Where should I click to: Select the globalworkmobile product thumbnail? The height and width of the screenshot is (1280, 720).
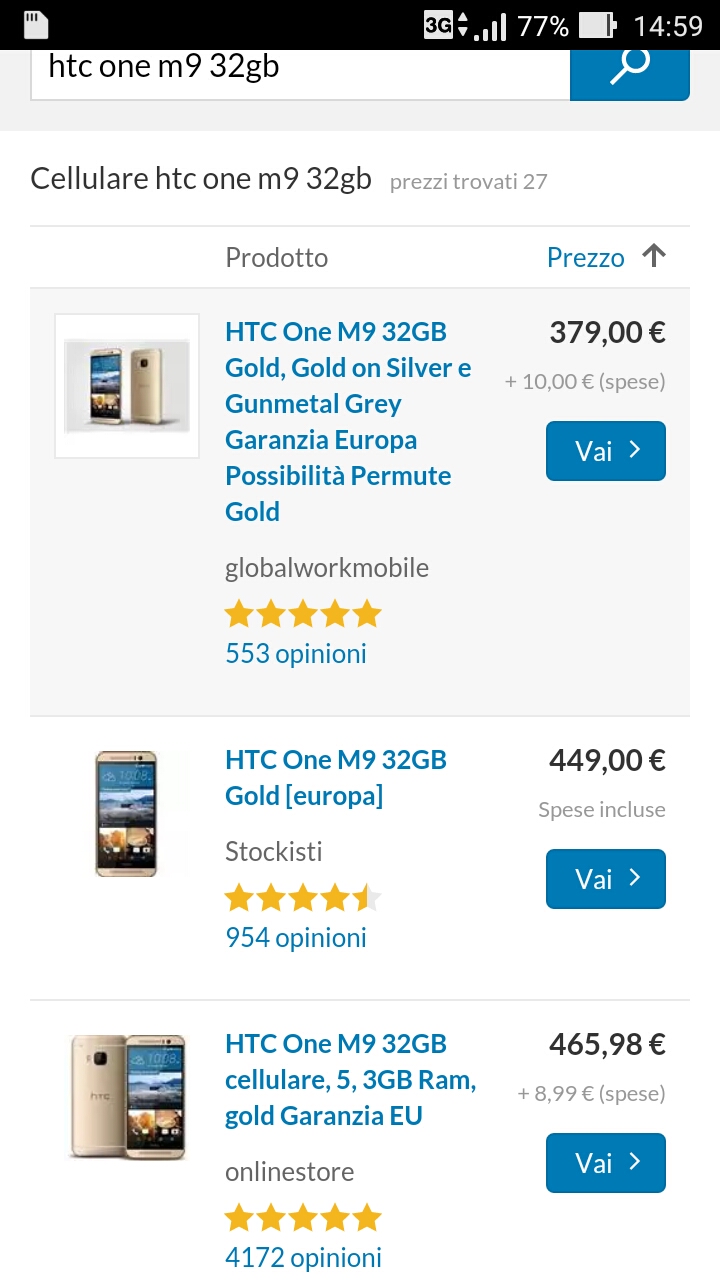[127, 386]
